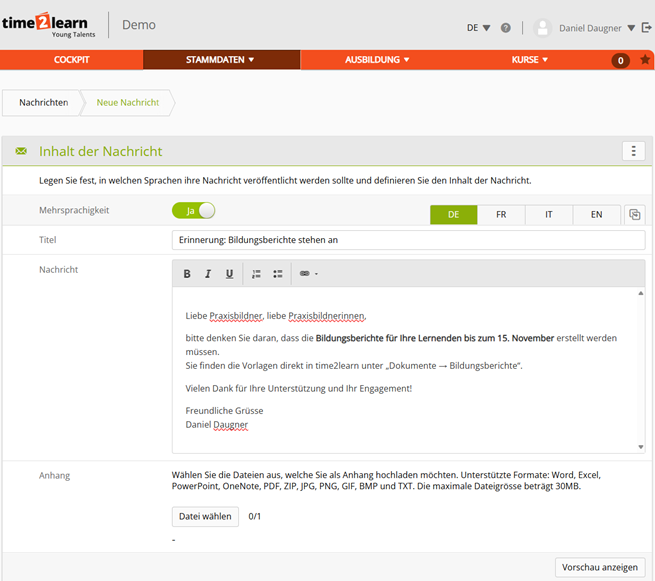Switch to the FR language tab

[x=501, y=215]
